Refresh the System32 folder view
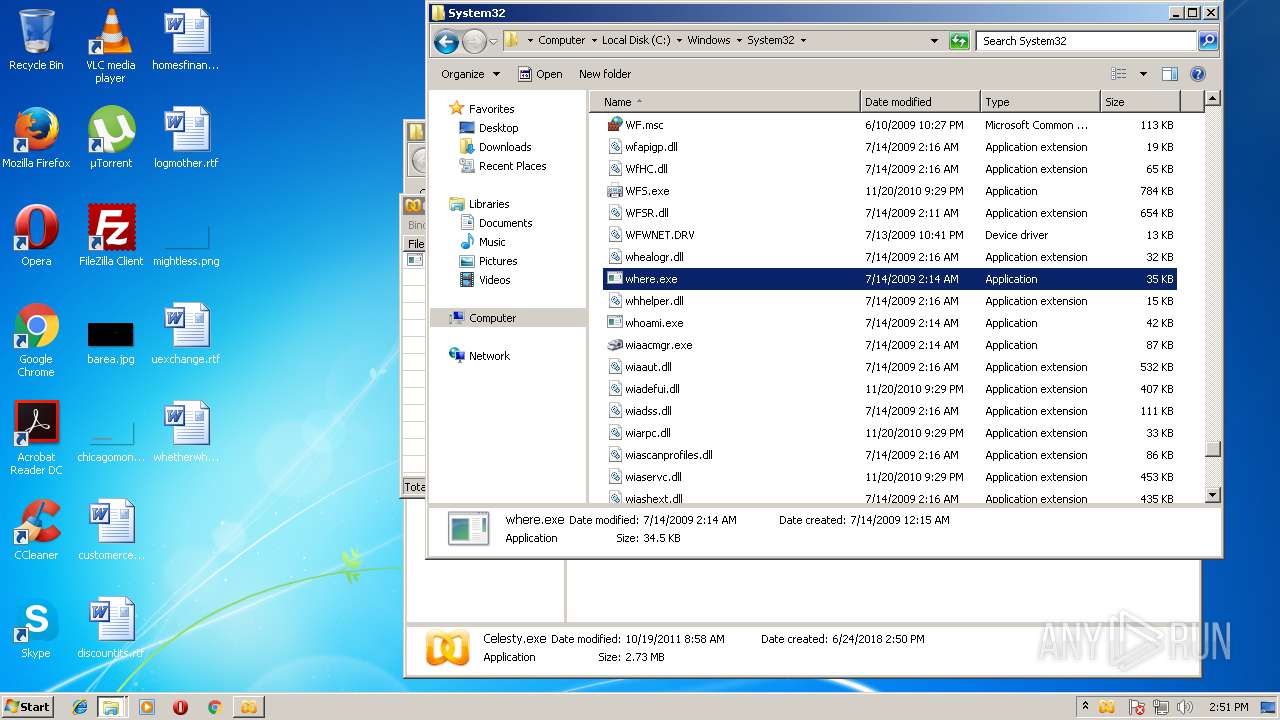1280x720 pixels. coord(959,41)
